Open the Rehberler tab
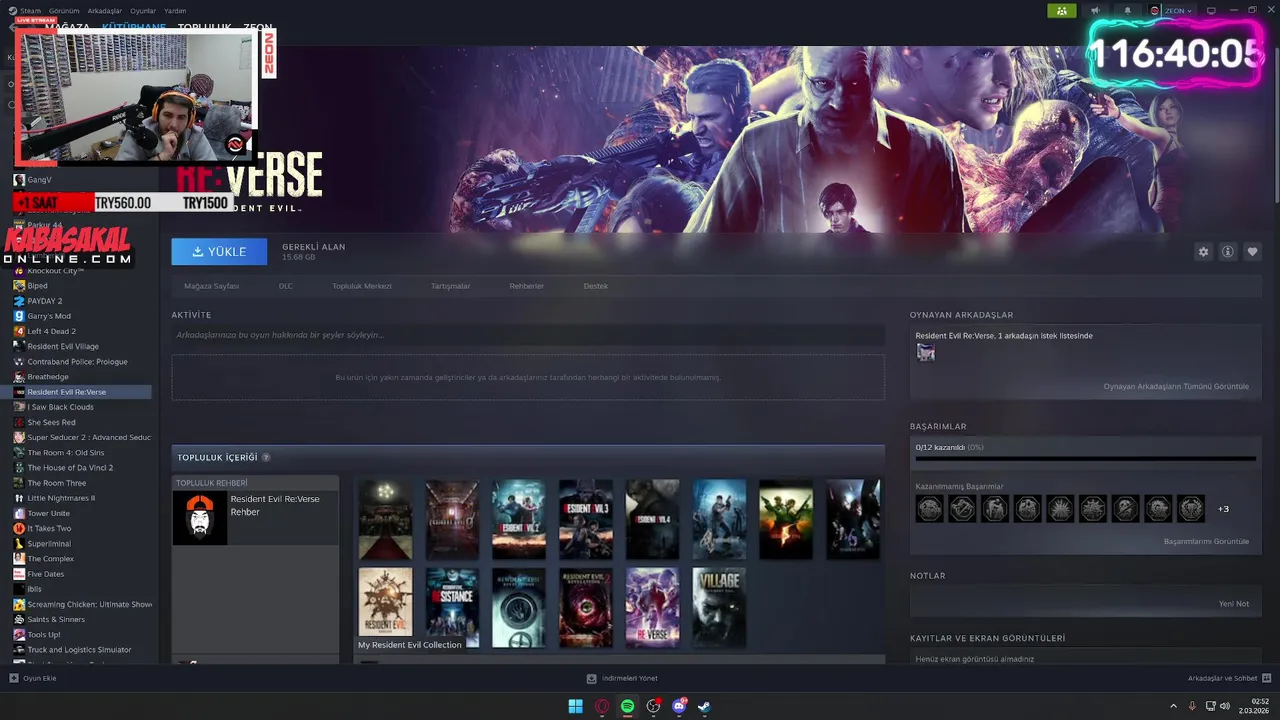The height and width of the screenshot is (720, 1280). tap(527, 286)
